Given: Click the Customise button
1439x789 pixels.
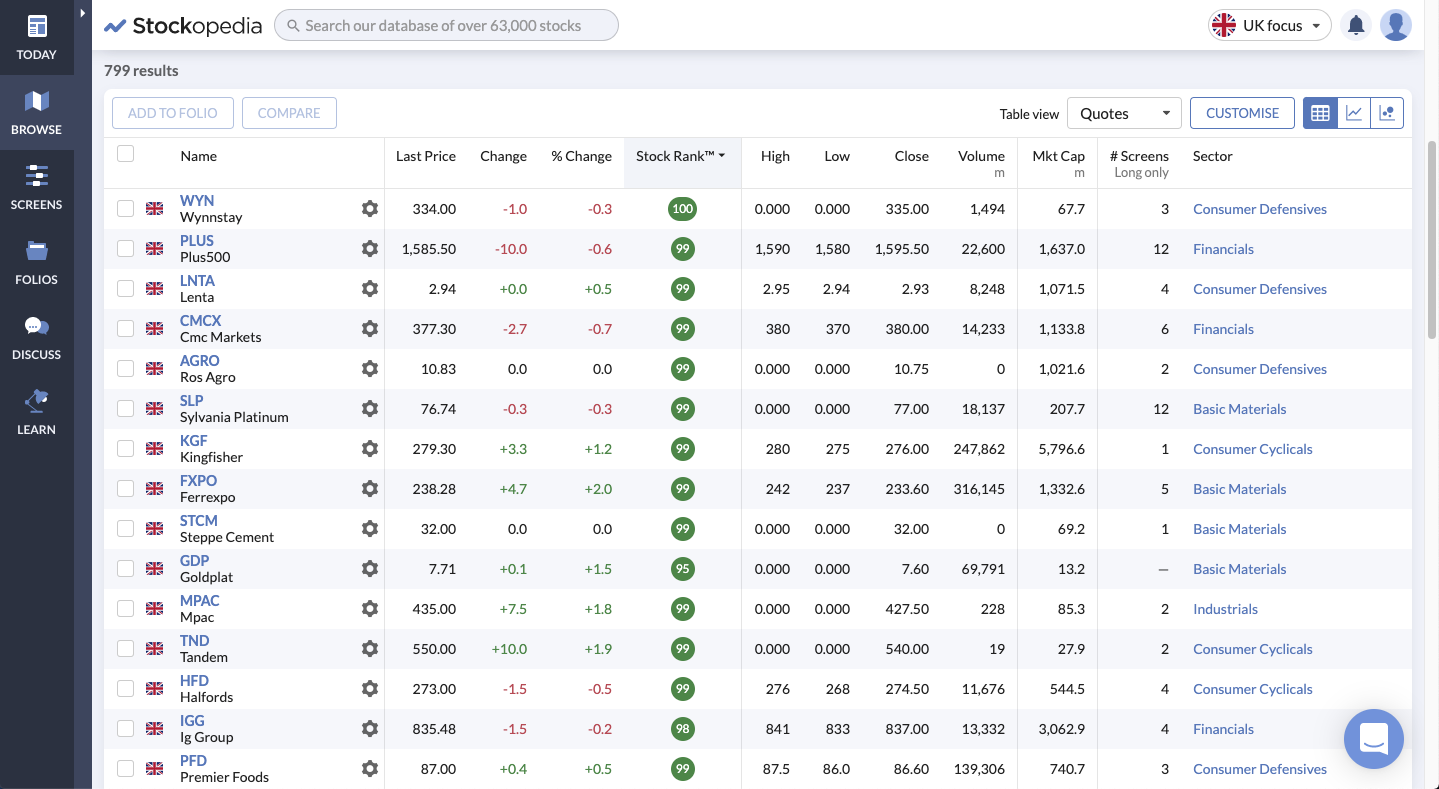Looking at the screenshot, I should click(x=1242, y=113).
